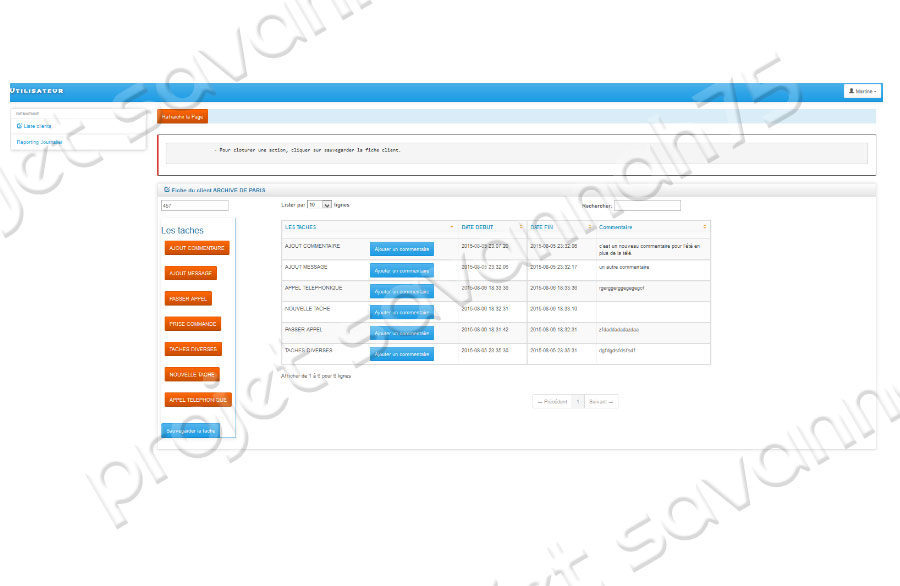Screen dimensions: 900x586
Task: Go to the Suivant pagination page
Action: pyautogui.click(x=600, y=401)
